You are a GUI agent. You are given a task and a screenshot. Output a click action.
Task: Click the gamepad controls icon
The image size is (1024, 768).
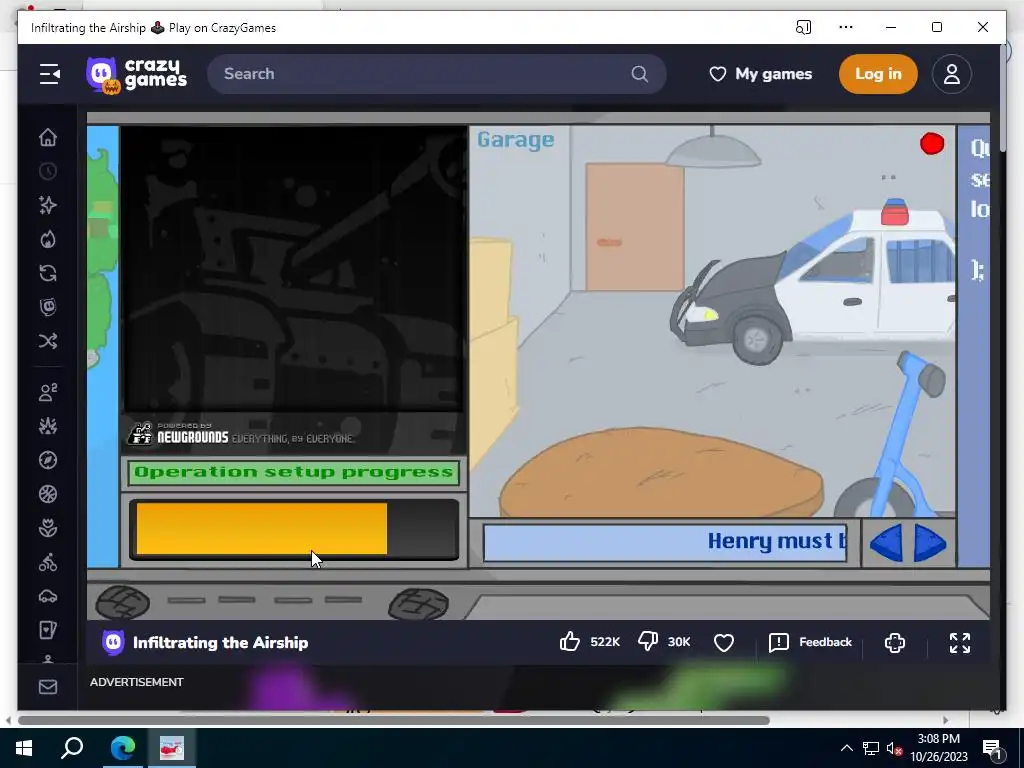click(x=895, y=643)
